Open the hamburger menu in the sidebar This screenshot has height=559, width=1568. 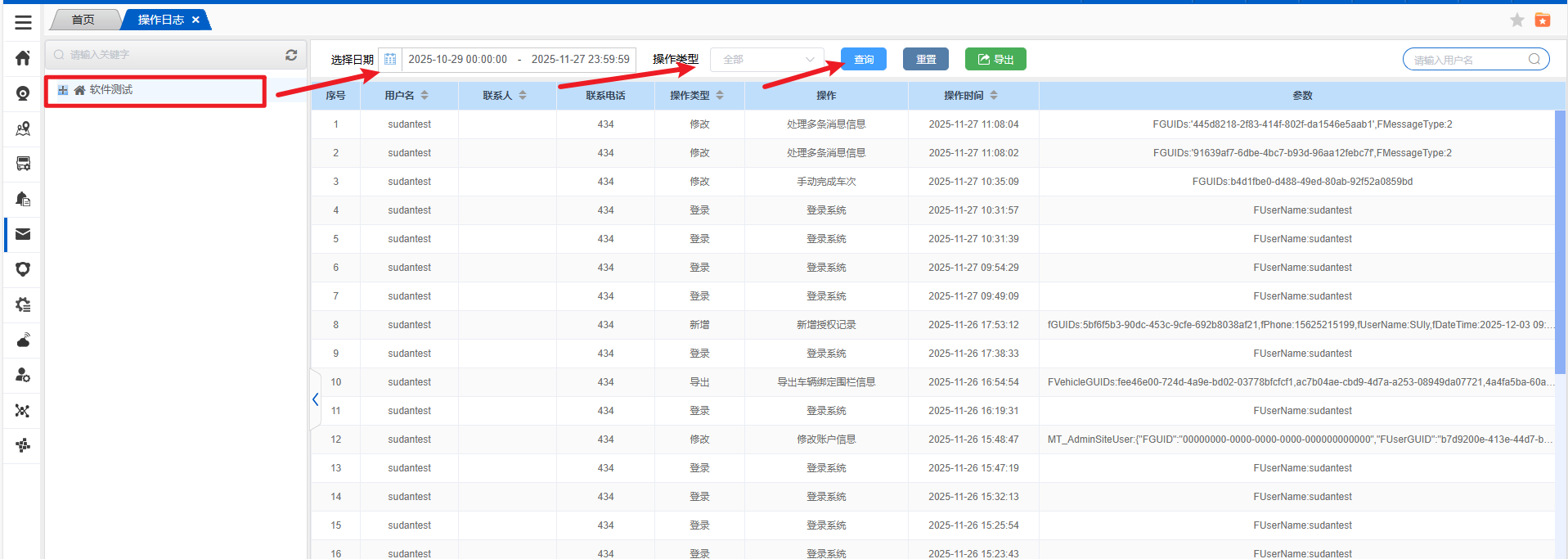[23, 23]
